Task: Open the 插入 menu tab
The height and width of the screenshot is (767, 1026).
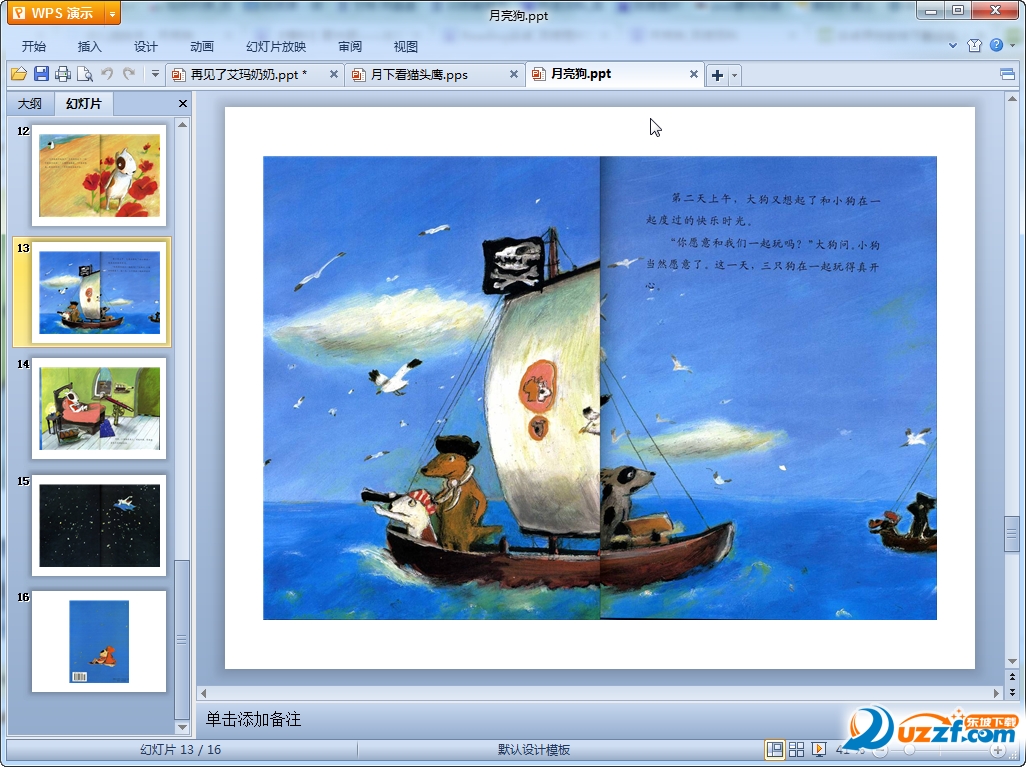Action: [x=89, y=46]
